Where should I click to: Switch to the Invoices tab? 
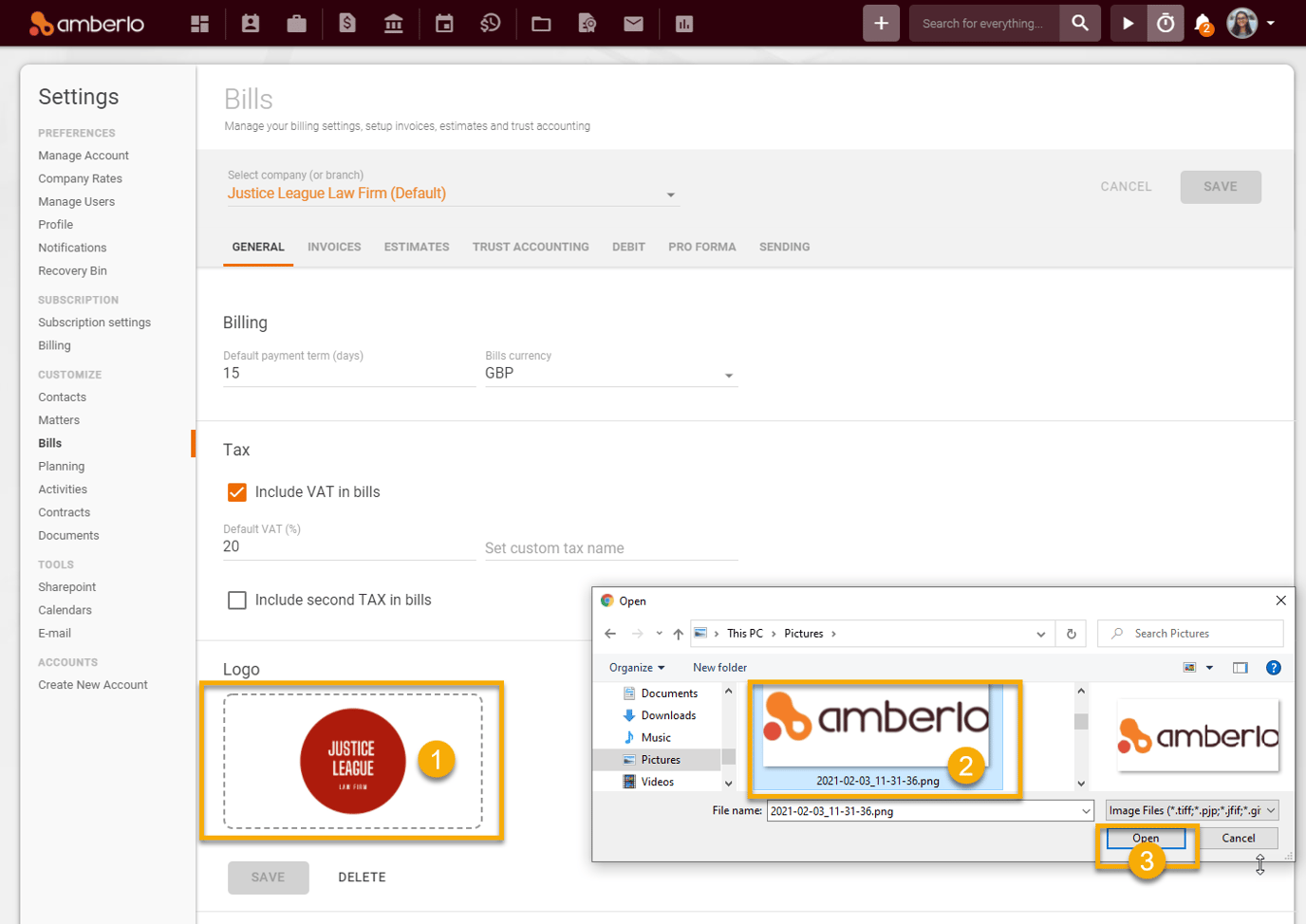coord(334,247)
